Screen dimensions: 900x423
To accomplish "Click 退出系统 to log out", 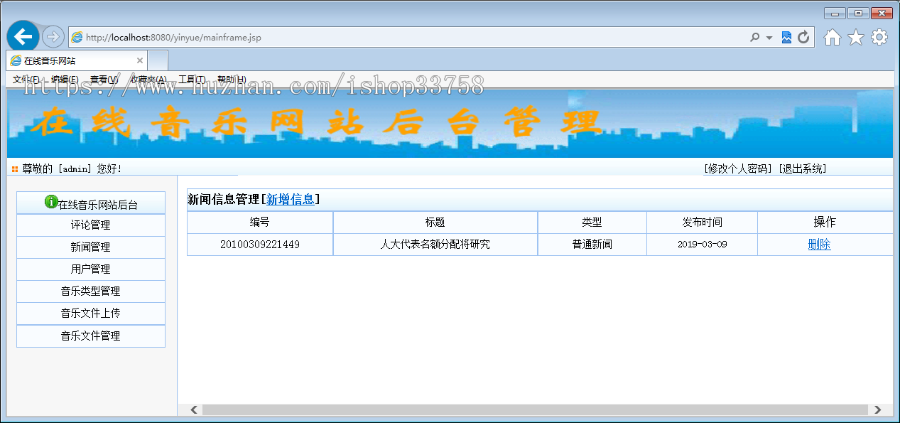I will tap(802, 169).
